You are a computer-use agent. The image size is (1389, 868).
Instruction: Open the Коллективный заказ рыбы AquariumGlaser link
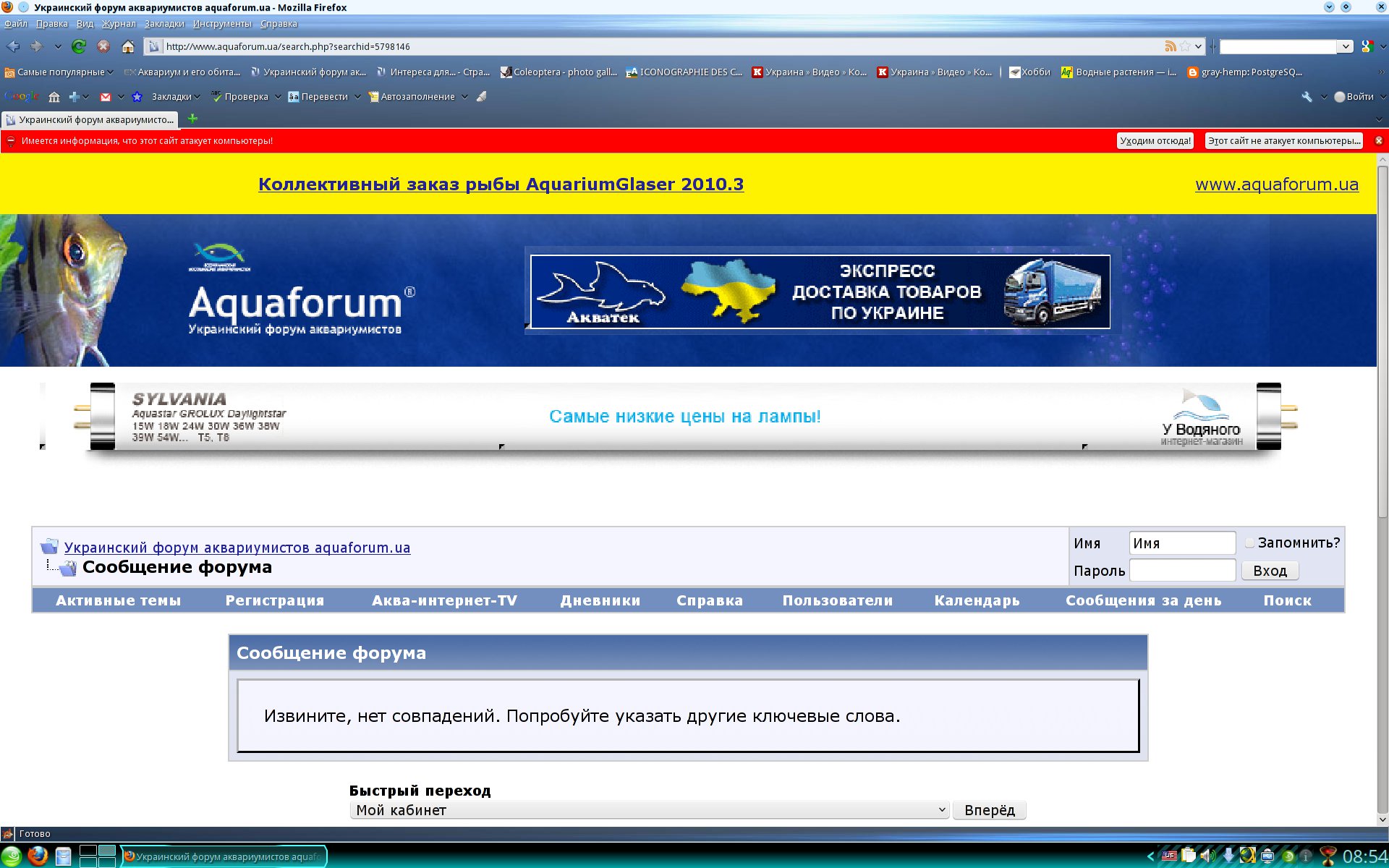click(501, 184)
